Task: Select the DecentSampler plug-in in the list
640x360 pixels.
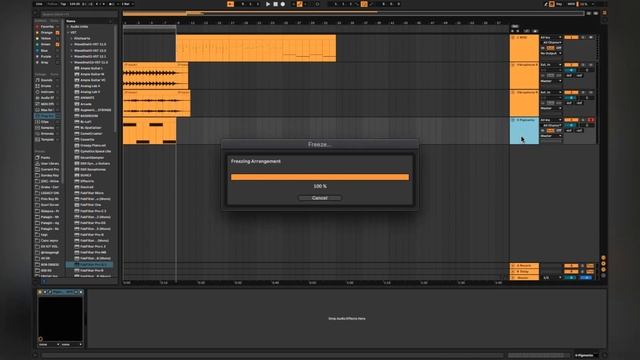Action: 91,158
